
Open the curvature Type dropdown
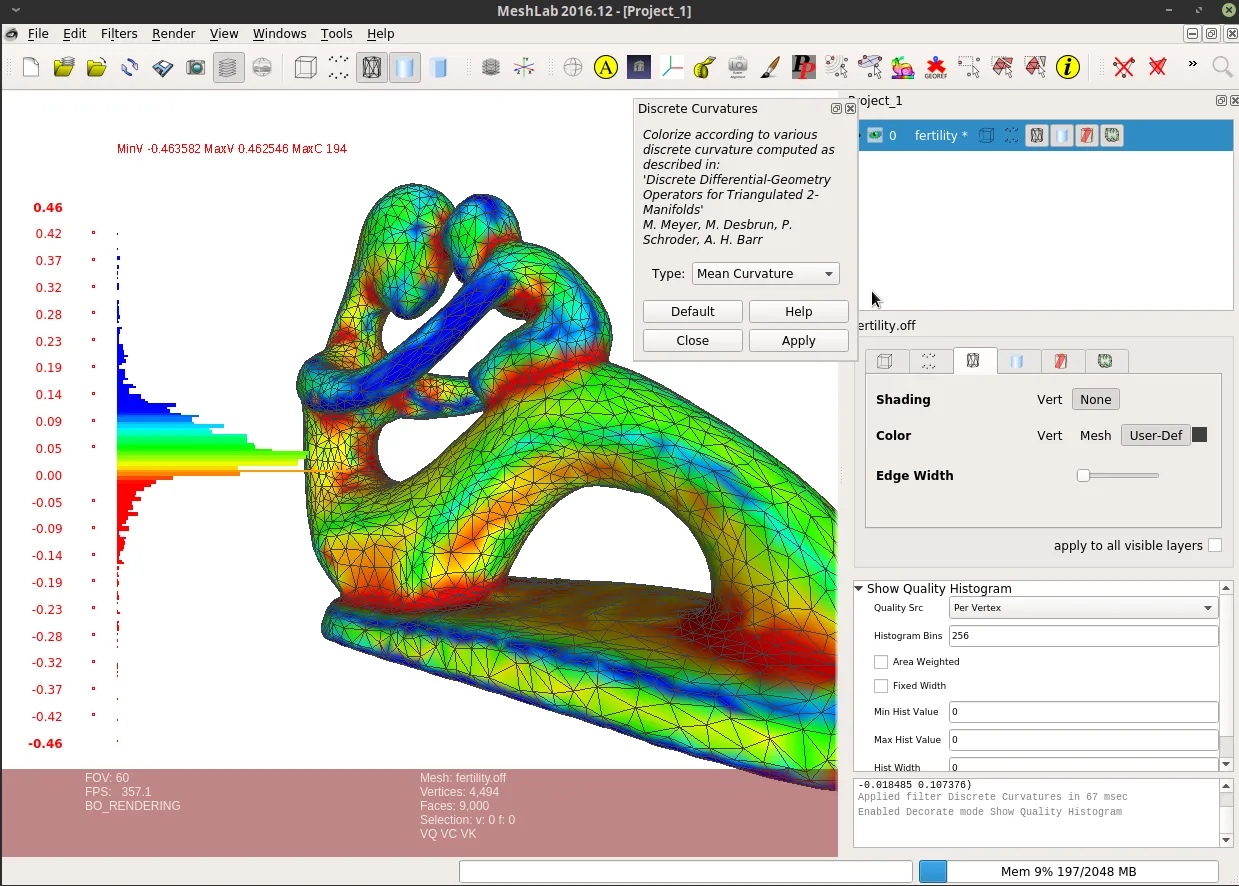tap(765, 274)
